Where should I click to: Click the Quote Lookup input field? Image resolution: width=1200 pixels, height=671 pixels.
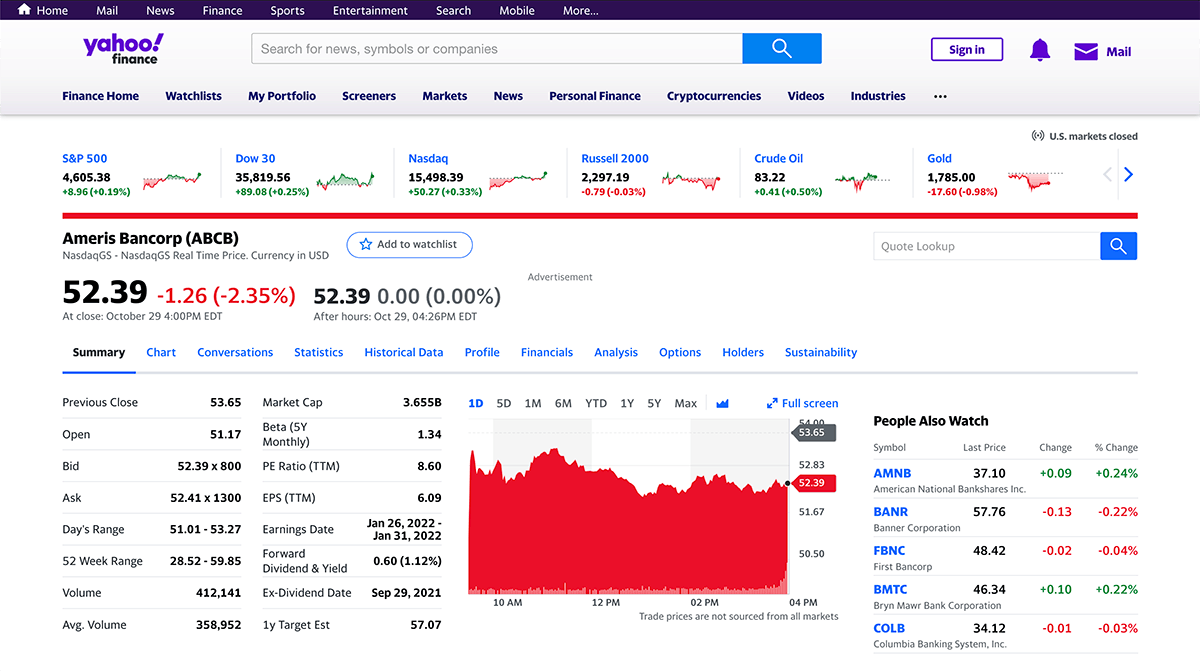986,246
